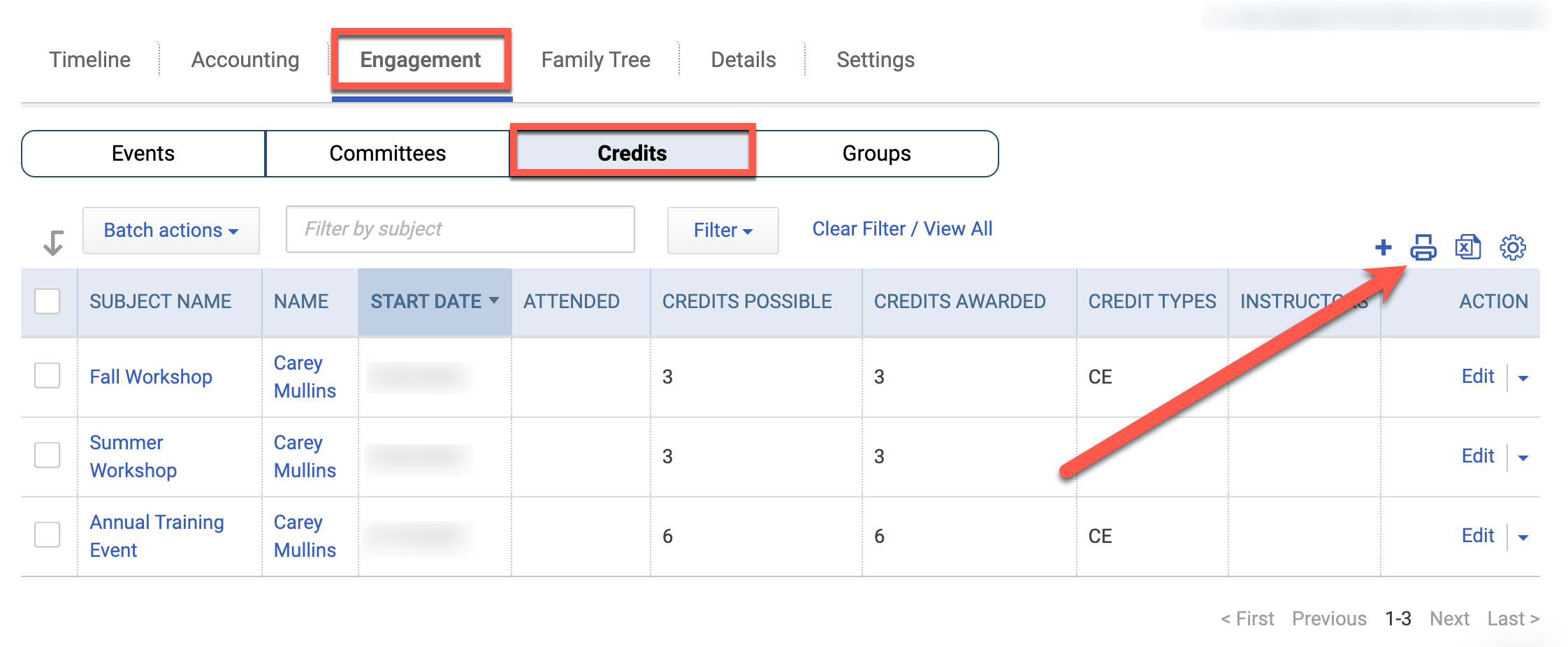Check the Fall Workshop row checkbox
1568x647 pixels.
tap(48, 375)
